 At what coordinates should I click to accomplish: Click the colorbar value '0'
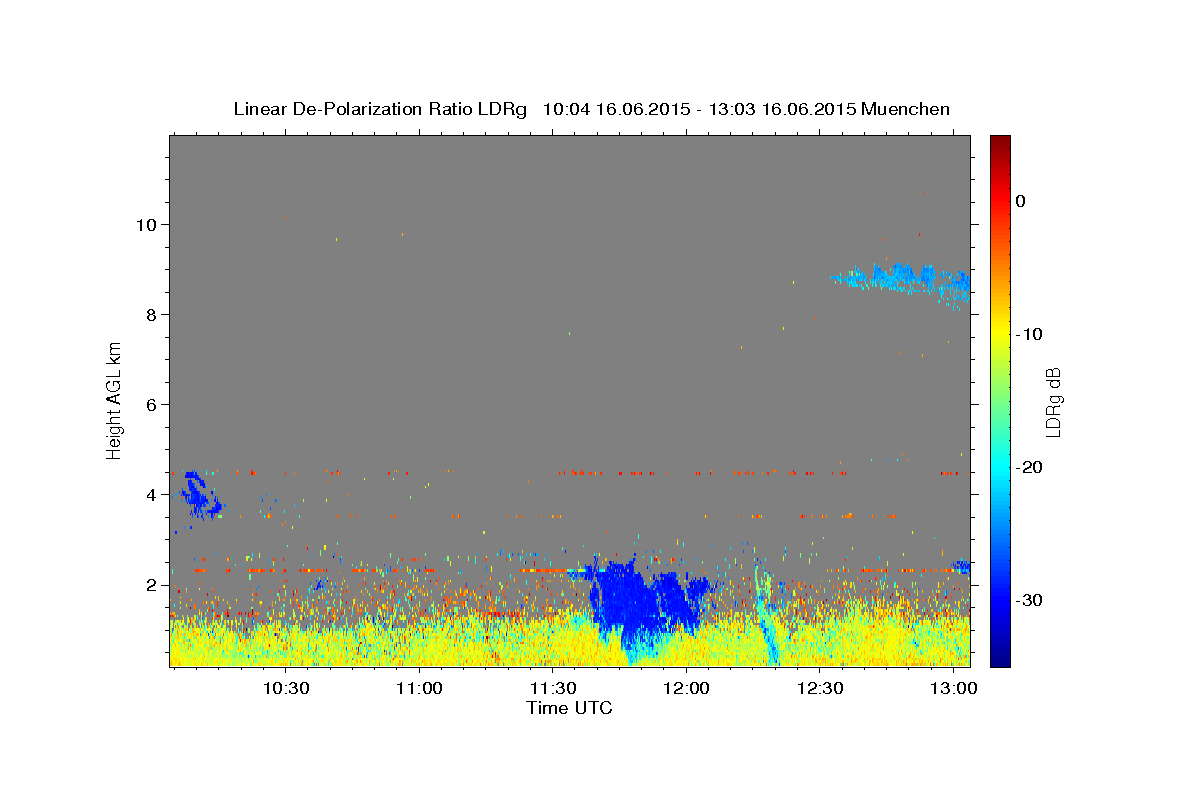coord(1020,201)
